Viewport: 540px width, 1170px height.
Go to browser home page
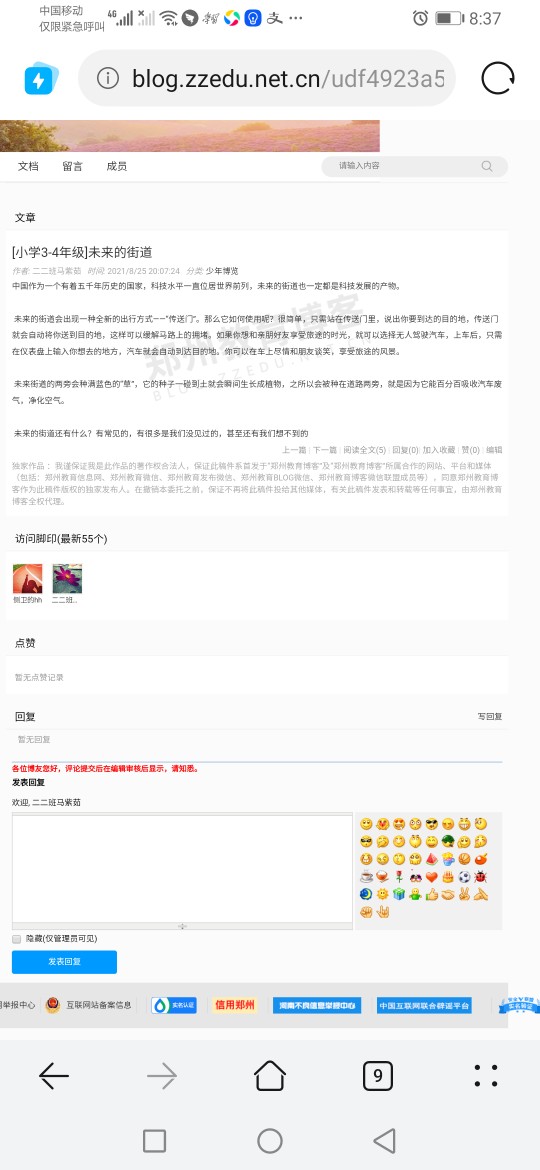(x=270, y=1075)
